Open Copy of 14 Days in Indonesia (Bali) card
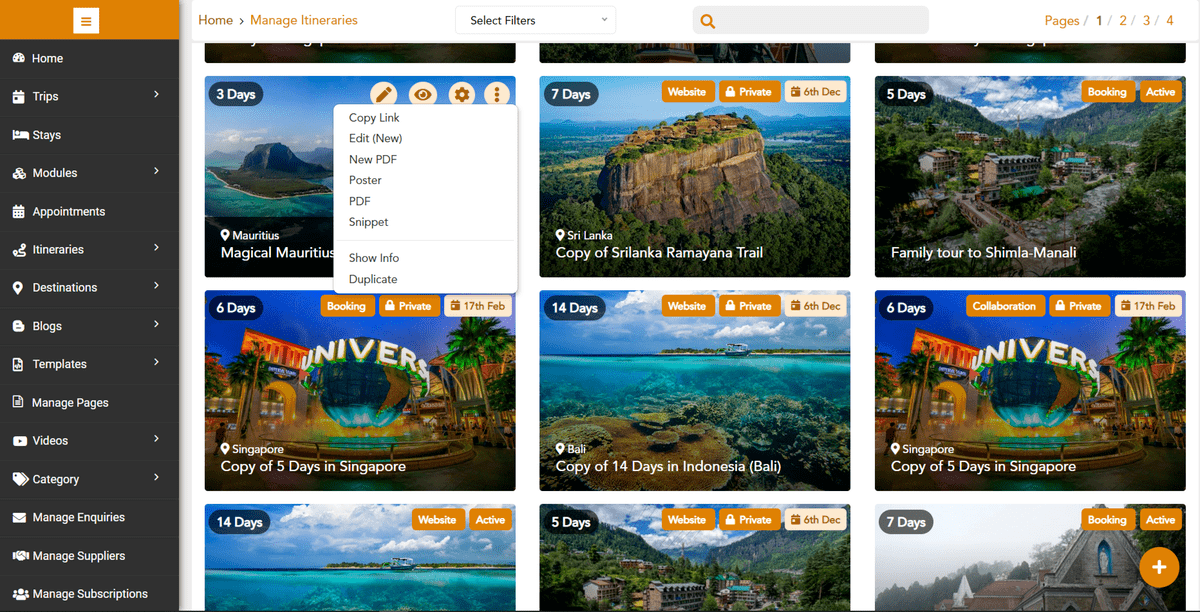The width and height of the screenshot is (1200, 612). [695, 391]
